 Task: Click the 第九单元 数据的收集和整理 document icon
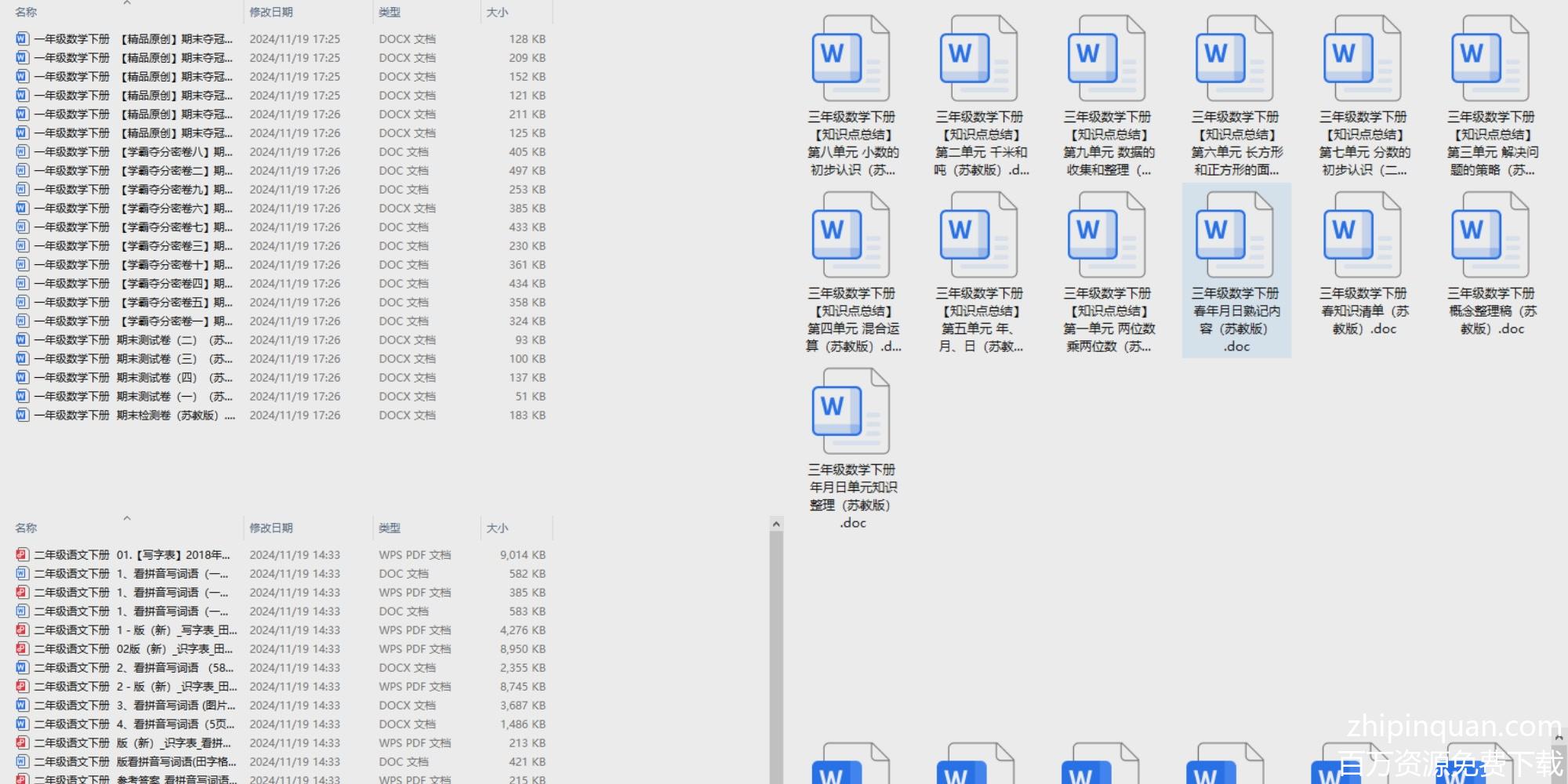(x=1106, y=60)
